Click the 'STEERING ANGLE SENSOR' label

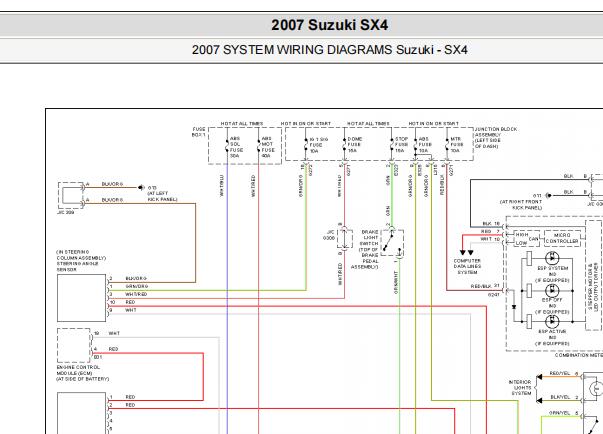point(81,261)
